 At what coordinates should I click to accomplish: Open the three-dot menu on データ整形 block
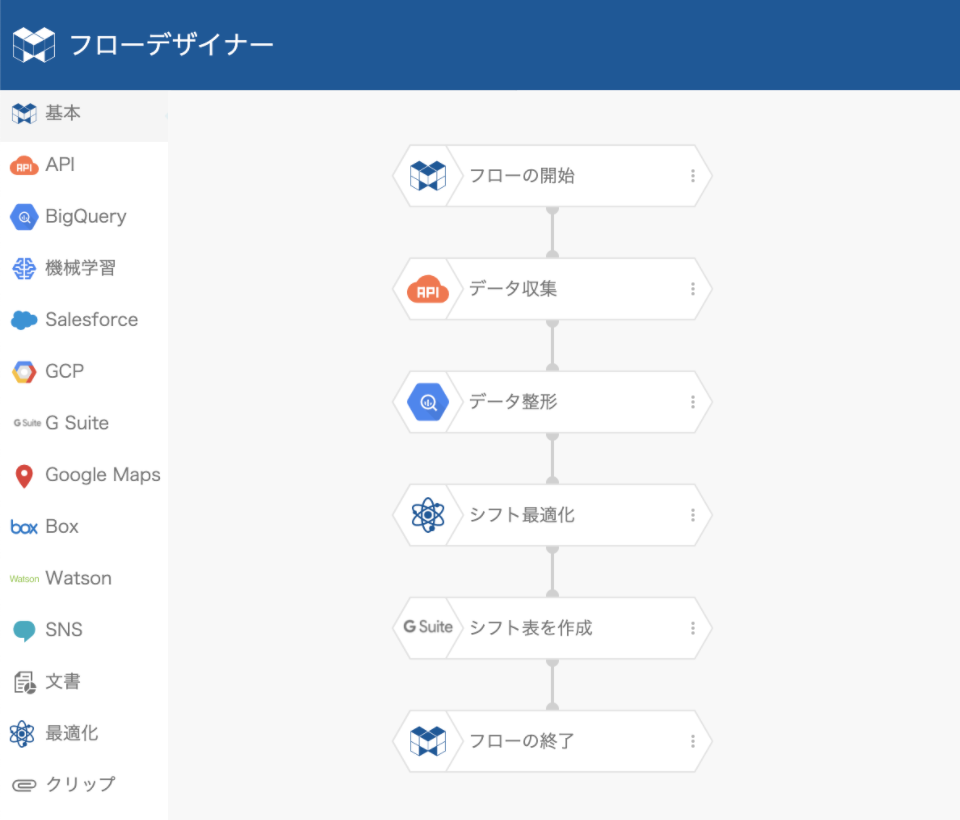tap(692, 402)
